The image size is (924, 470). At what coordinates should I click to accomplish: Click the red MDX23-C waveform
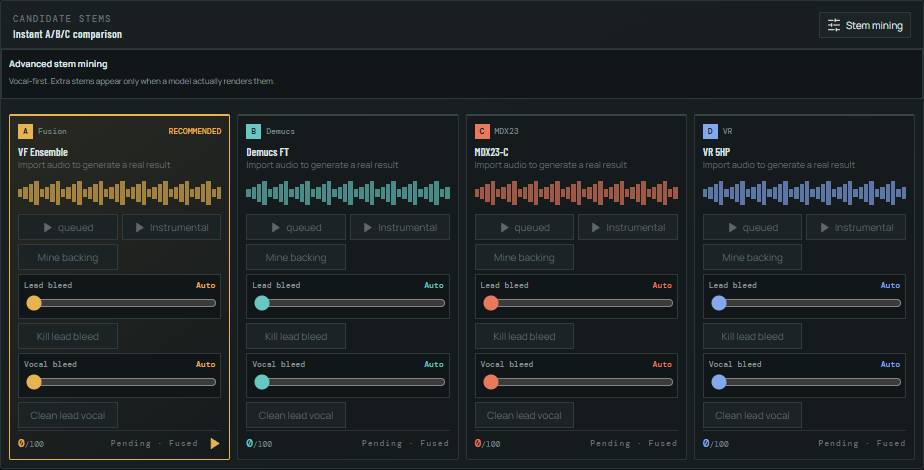576,193
